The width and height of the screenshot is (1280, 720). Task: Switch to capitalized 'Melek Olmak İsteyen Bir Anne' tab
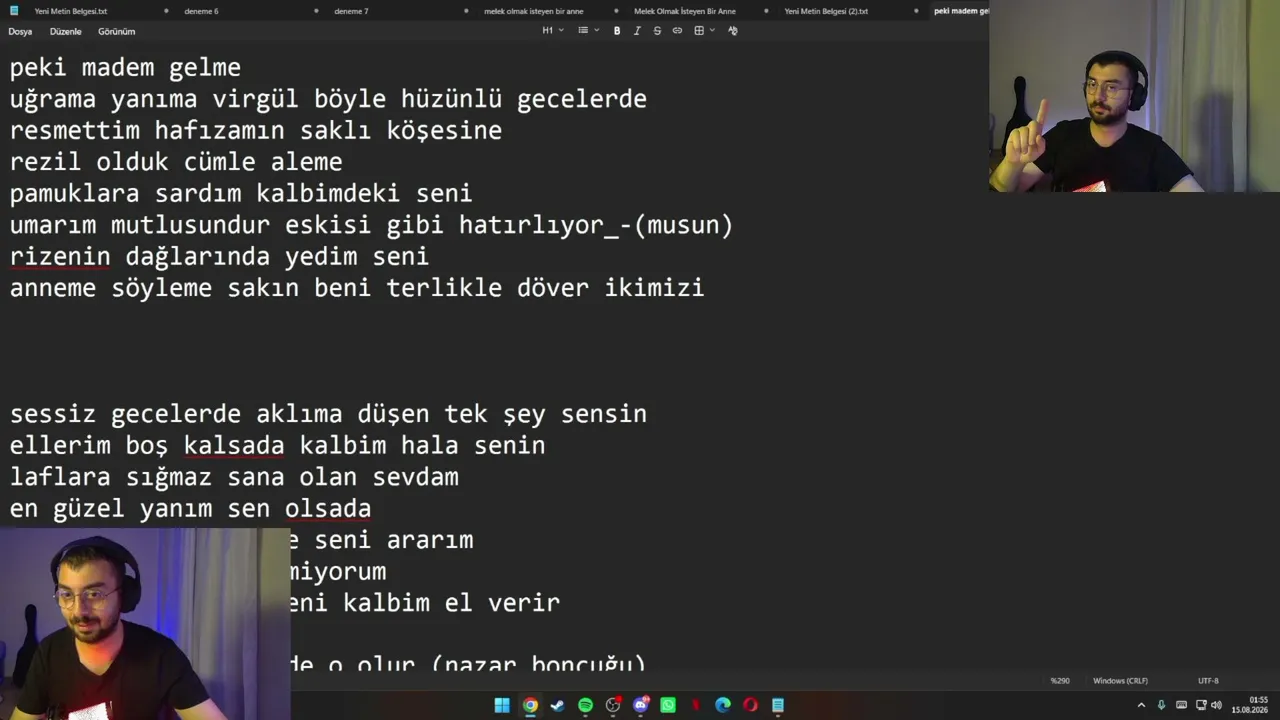685,11
